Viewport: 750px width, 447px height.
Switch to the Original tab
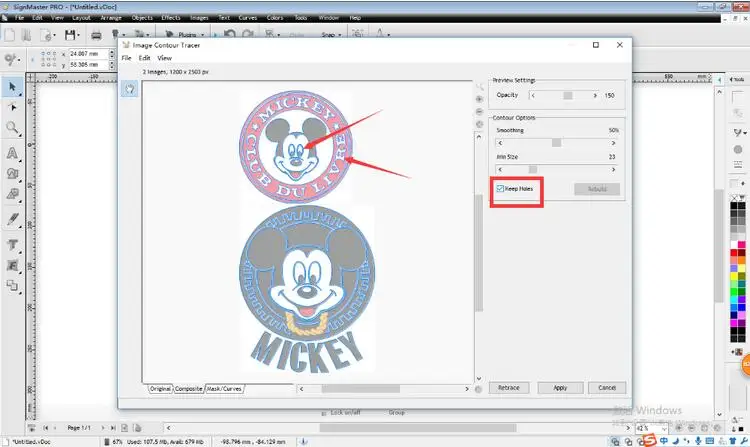[x=160, y=389]
